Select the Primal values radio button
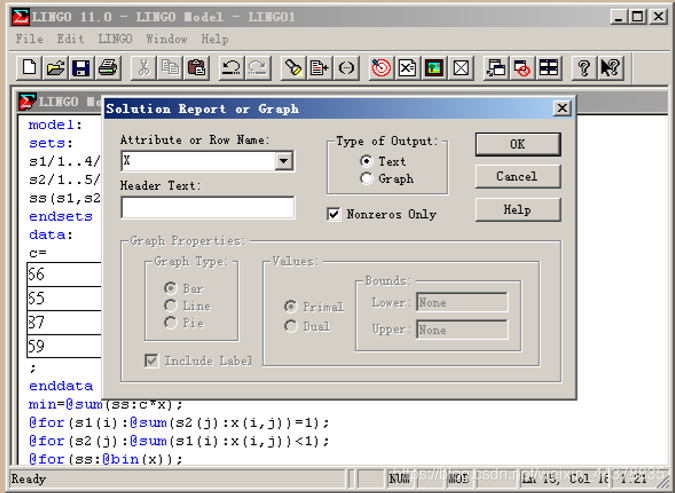675x493 pixels. pos(291,306)
